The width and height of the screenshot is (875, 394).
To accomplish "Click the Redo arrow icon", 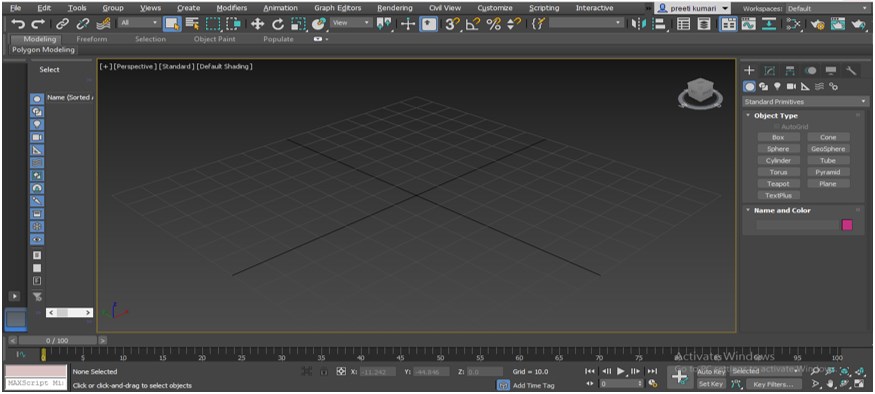I will 38,23.
